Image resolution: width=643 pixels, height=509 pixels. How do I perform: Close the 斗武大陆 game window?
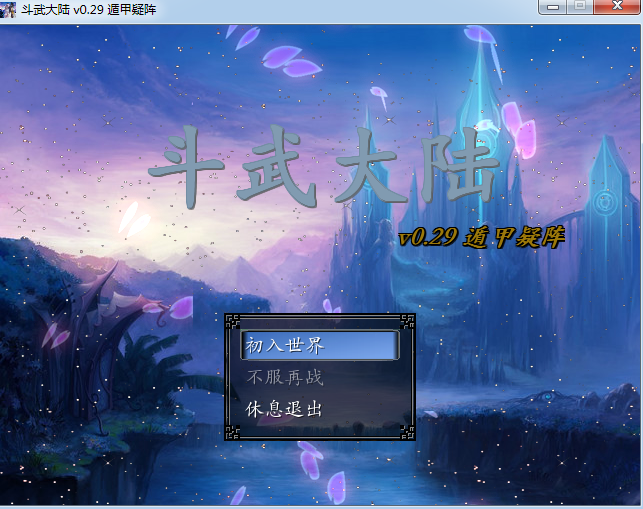click(x=616, y=7)
